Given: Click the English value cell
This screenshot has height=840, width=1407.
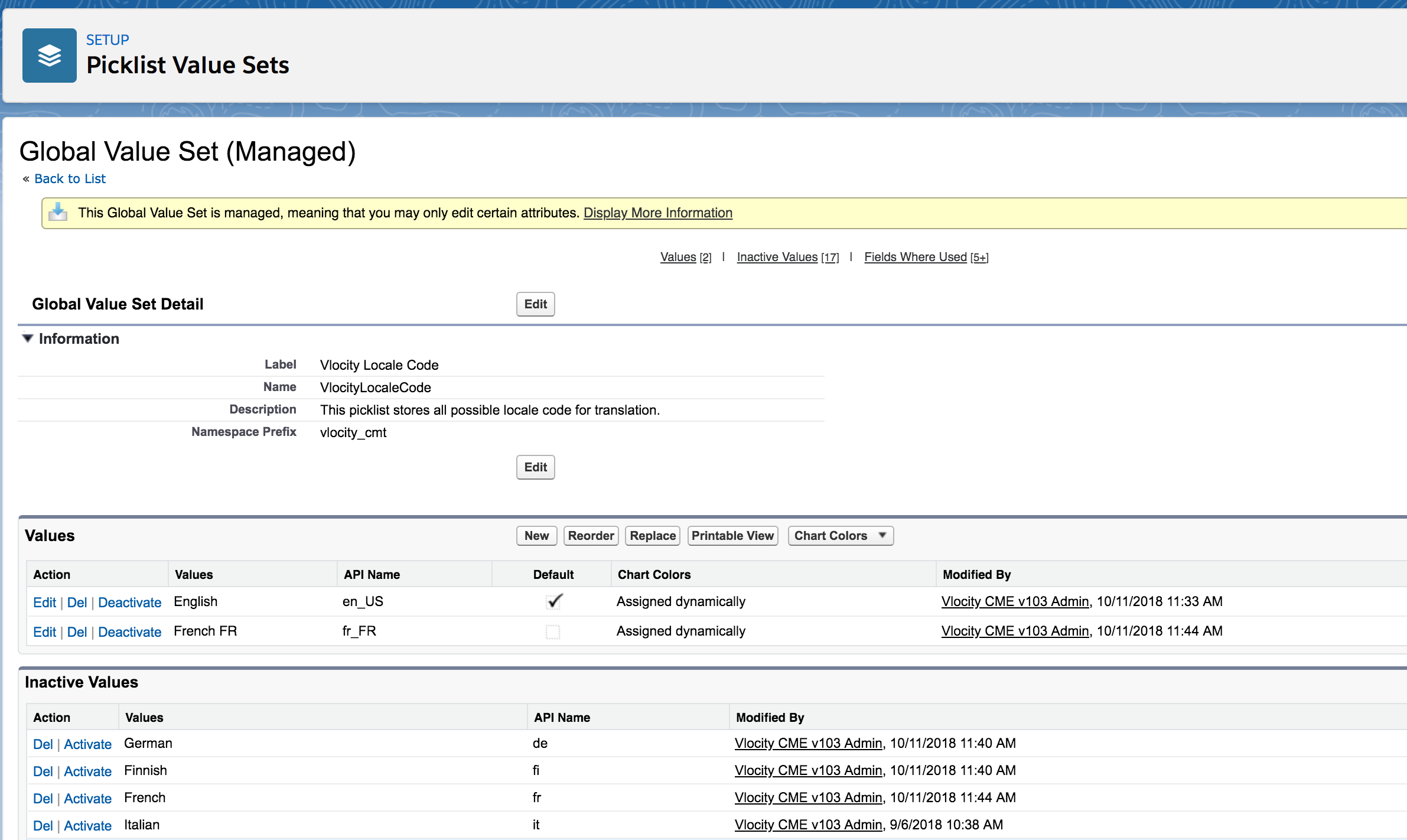Looking at the screenshot, I should (x=196, y=601).
